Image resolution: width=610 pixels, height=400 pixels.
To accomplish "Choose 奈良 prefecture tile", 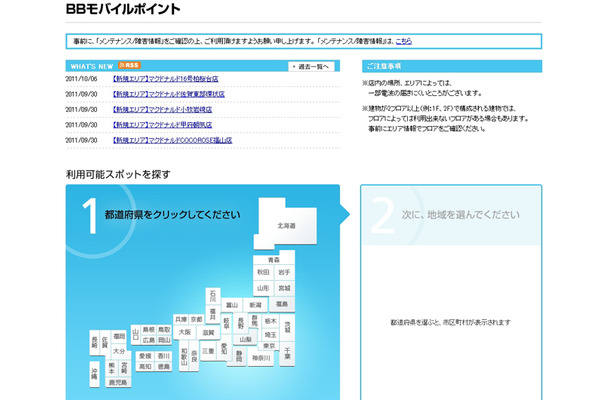I will [x=194, y=356].
